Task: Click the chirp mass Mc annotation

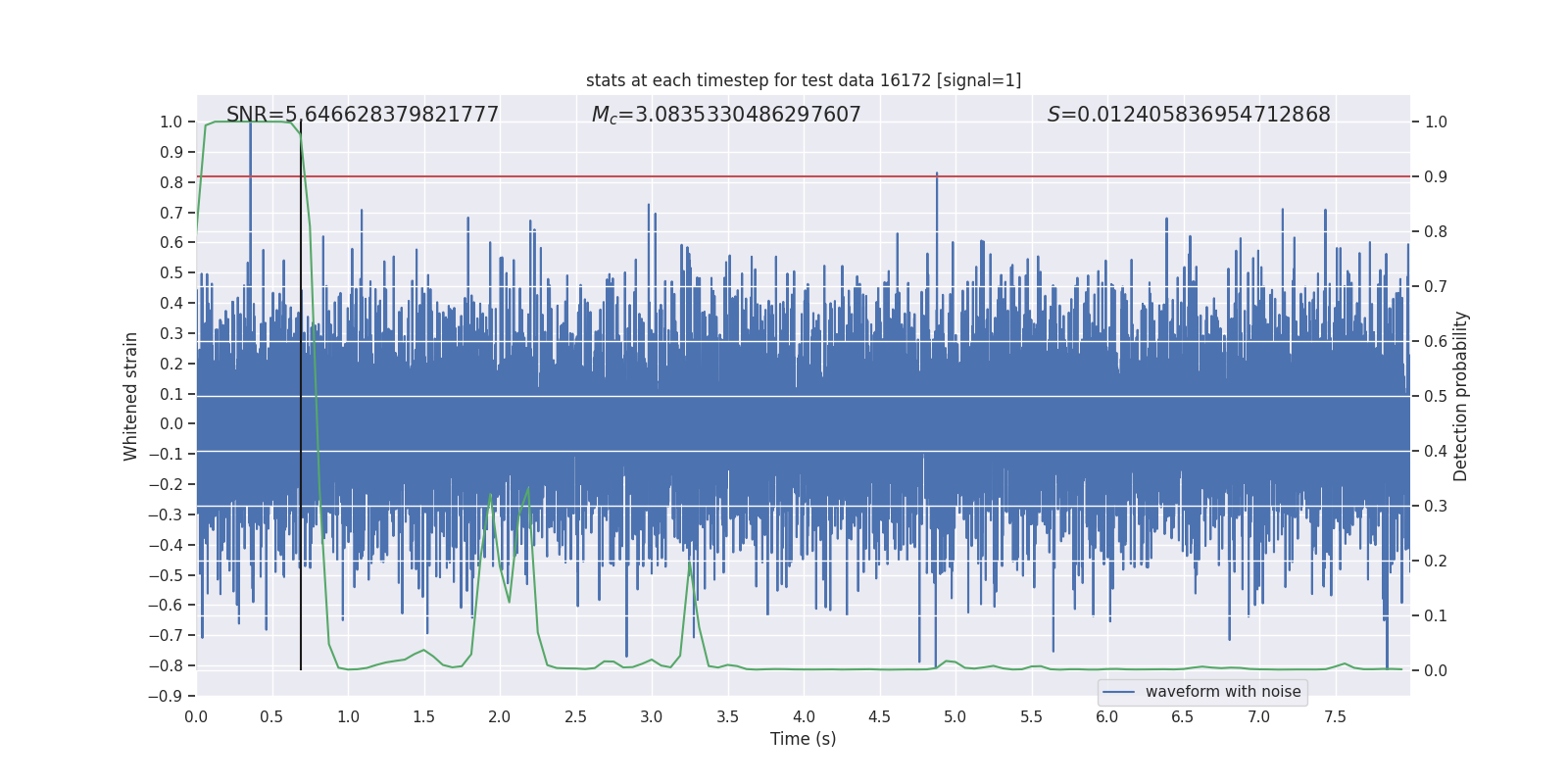Action: [x=725, y=115]
